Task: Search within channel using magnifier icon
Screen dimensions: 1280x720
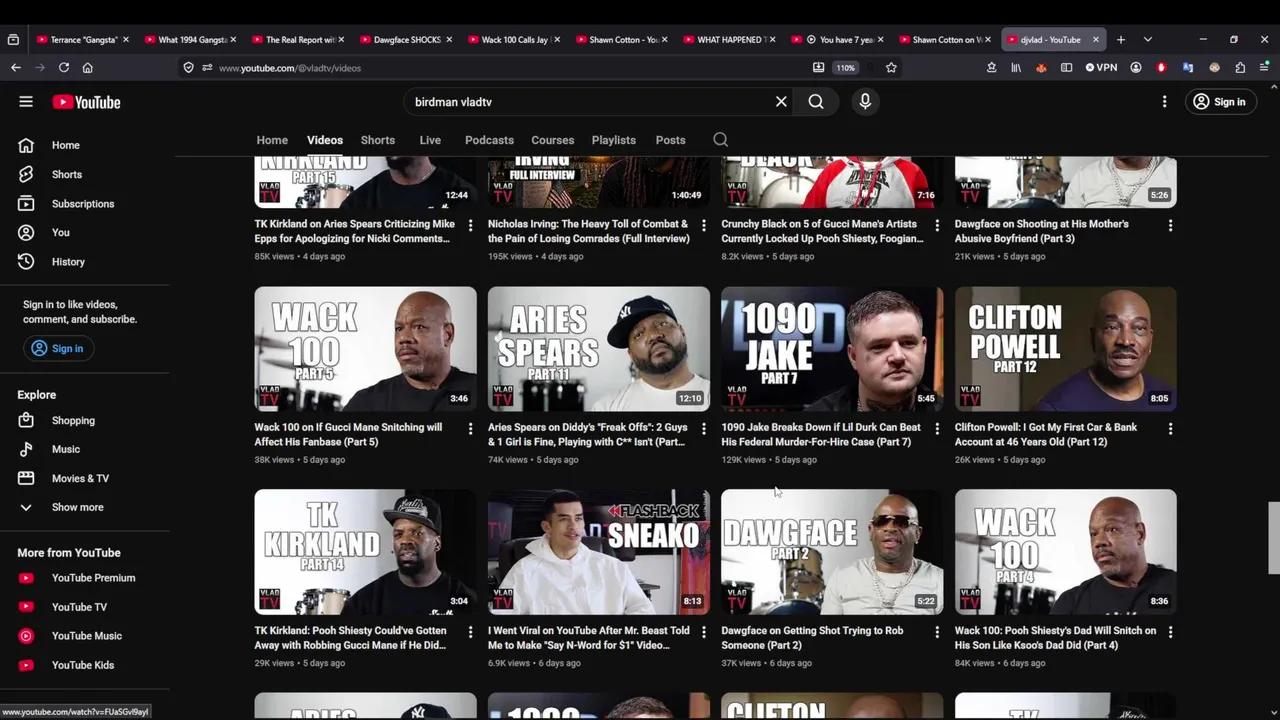Action: (x=720, y=140)
